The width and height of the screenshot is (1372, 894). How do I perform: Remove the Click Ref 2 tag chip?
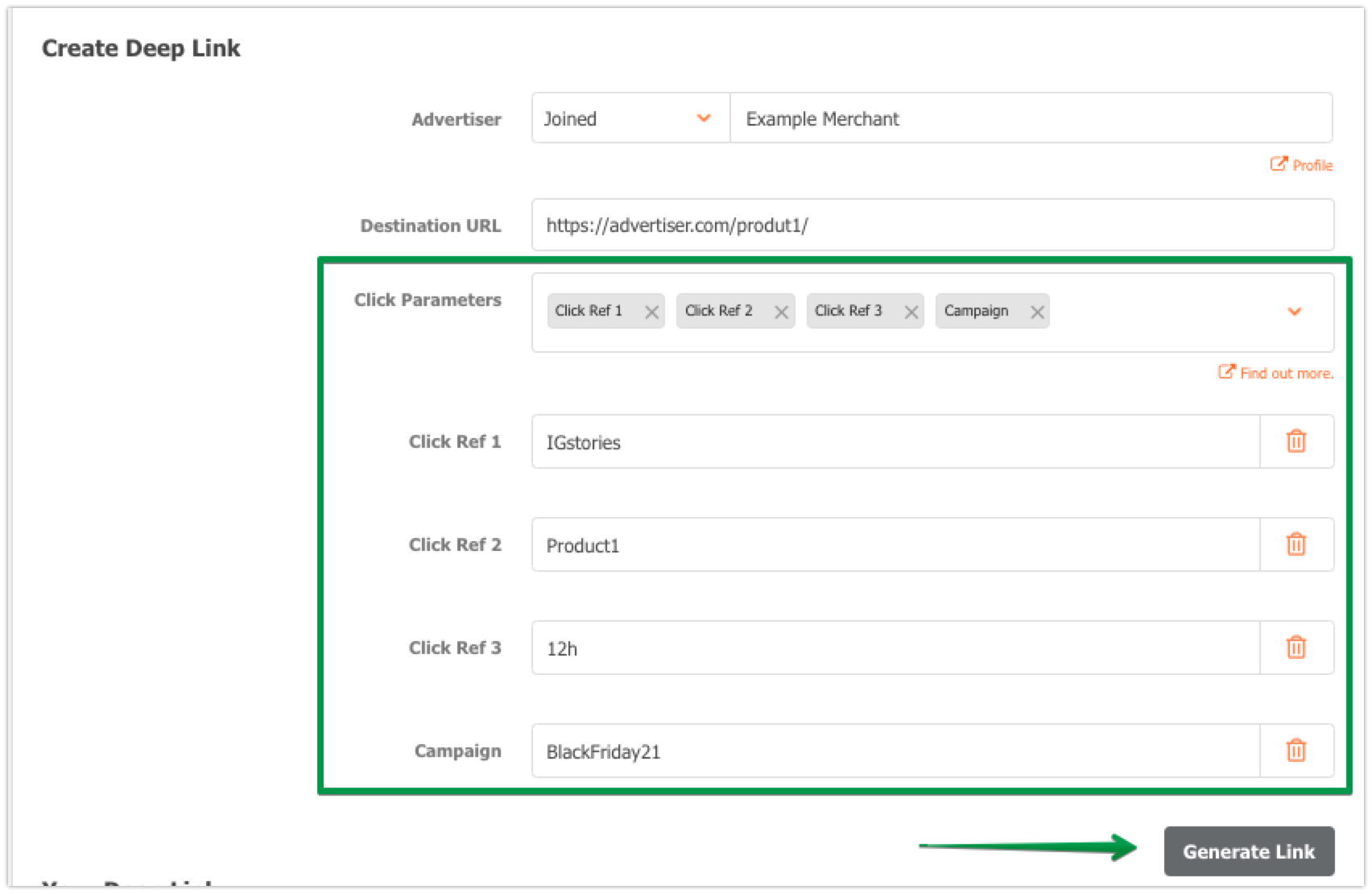point(781,312)
